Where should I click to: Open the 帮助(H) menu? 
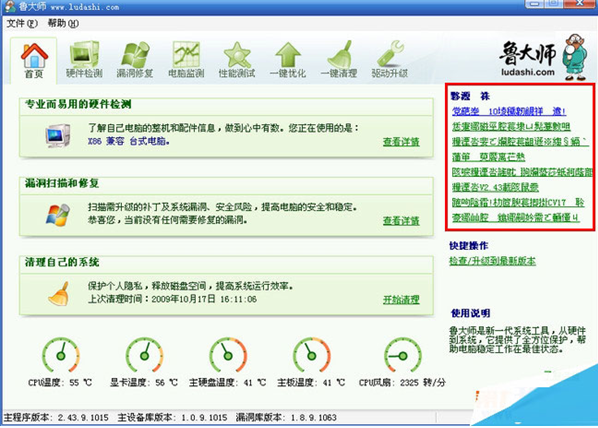click(63, 24)
